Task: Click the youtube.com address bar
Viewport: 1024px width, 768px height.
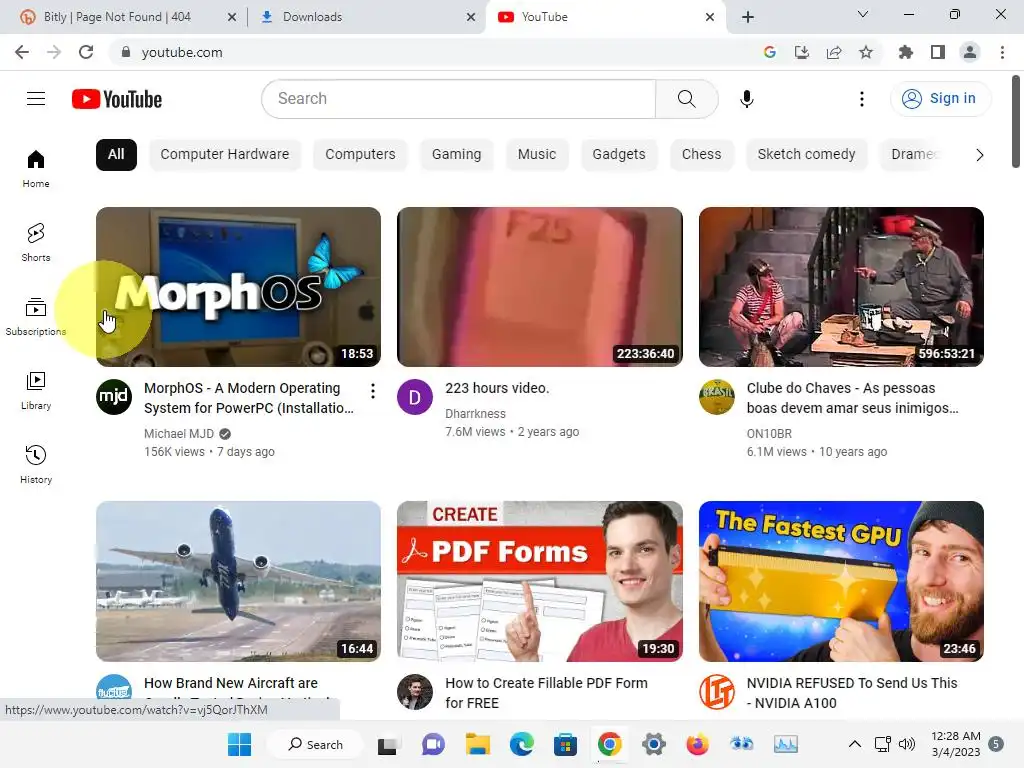Action: pyautogui.click(x=431, y=52)
